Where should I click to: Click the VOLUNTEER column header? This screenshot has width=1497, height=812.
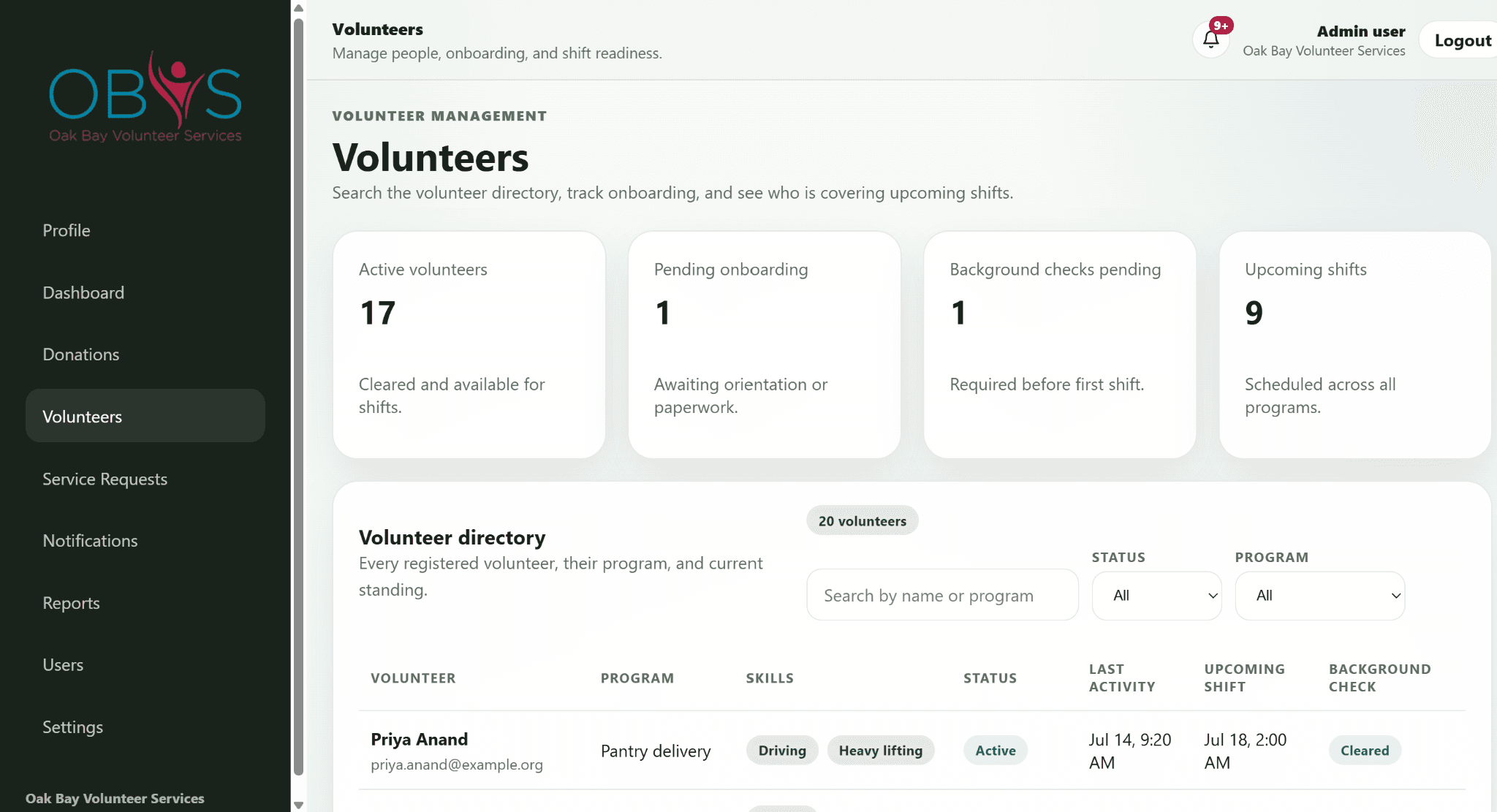(x=413, y=678)
